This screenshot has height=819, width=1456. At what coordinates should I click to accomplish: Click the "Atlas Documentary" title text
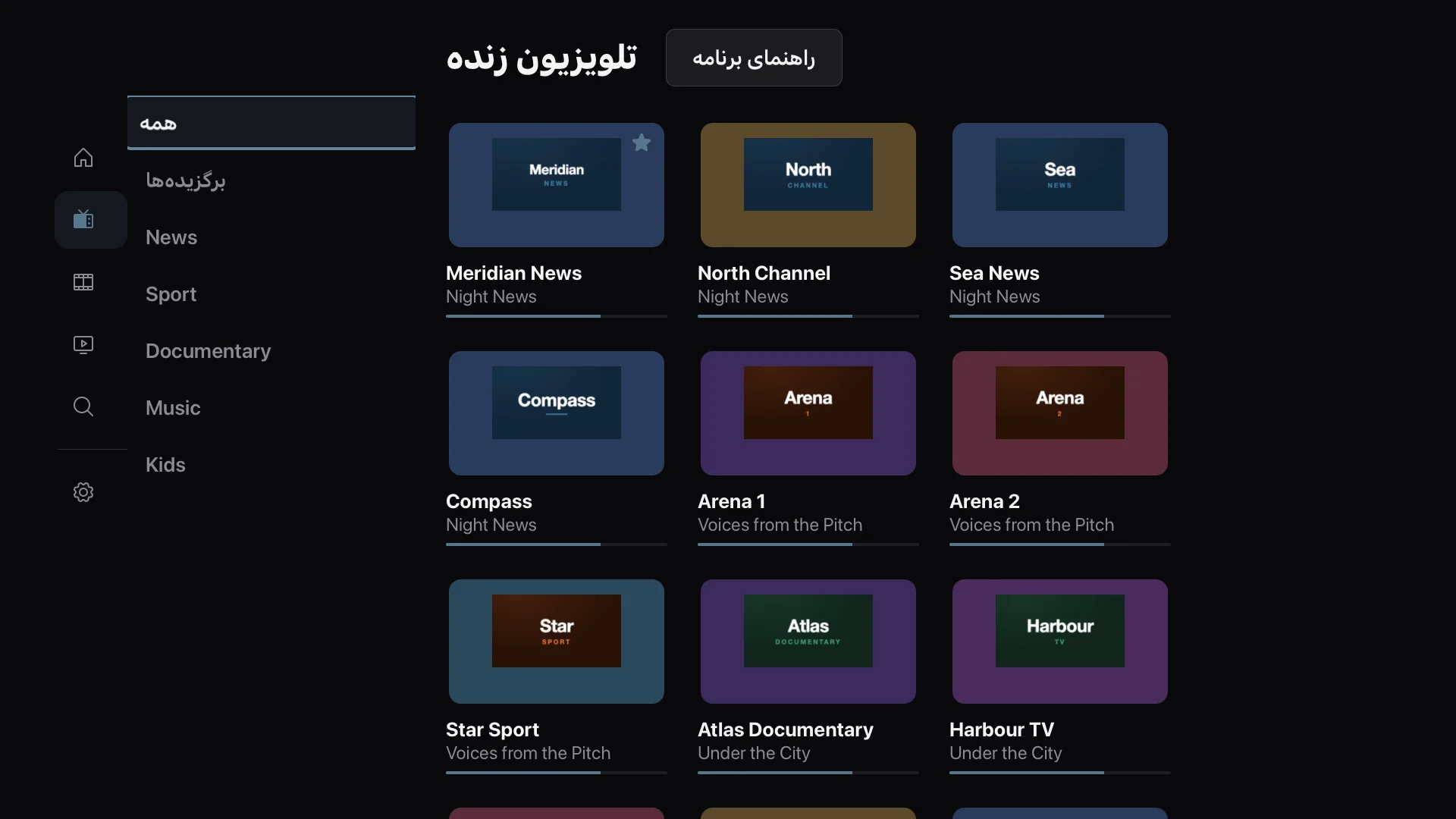point(786,730)
